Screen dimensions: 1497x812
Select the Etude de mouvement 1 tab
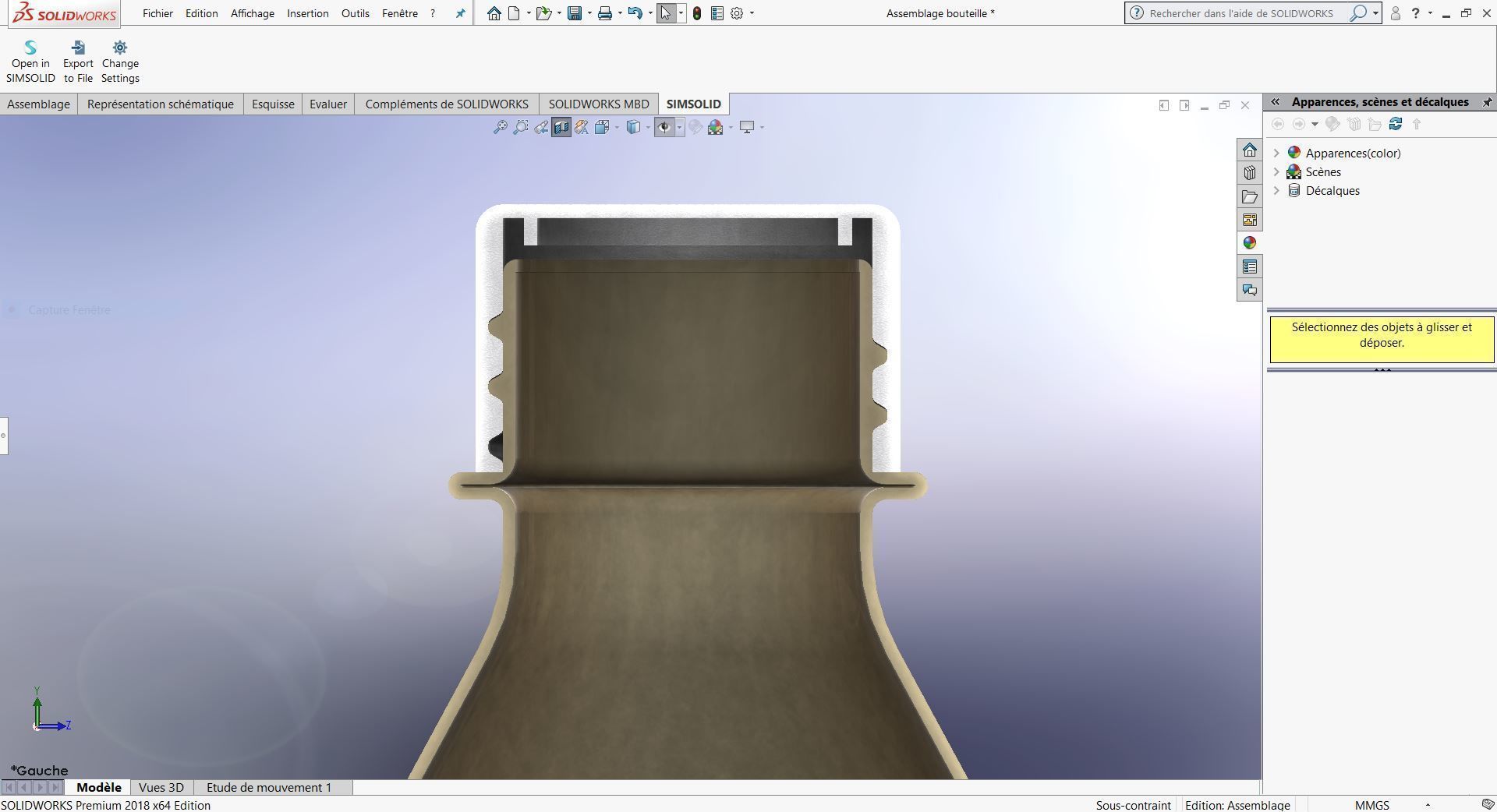click(x=269, y=787)
